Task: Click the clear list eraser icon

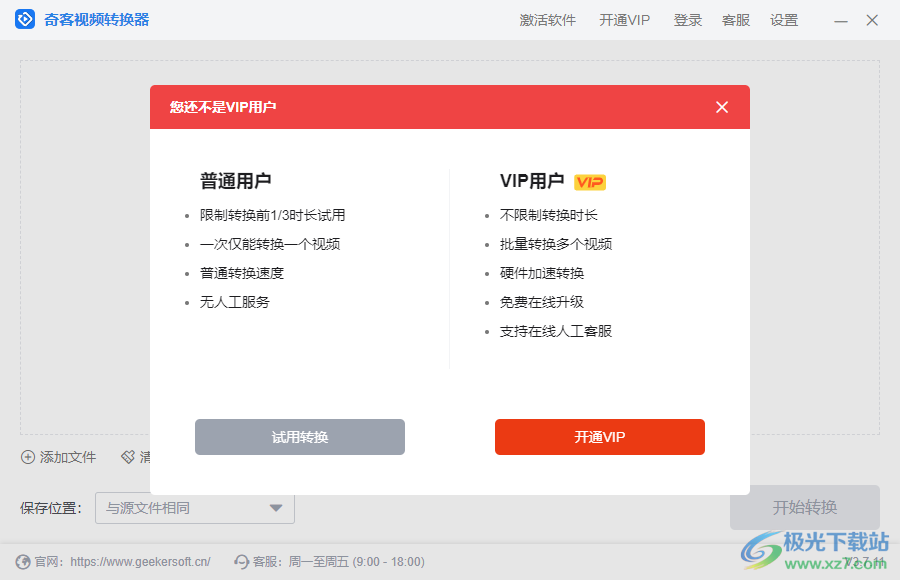Action: pos(127,457)
